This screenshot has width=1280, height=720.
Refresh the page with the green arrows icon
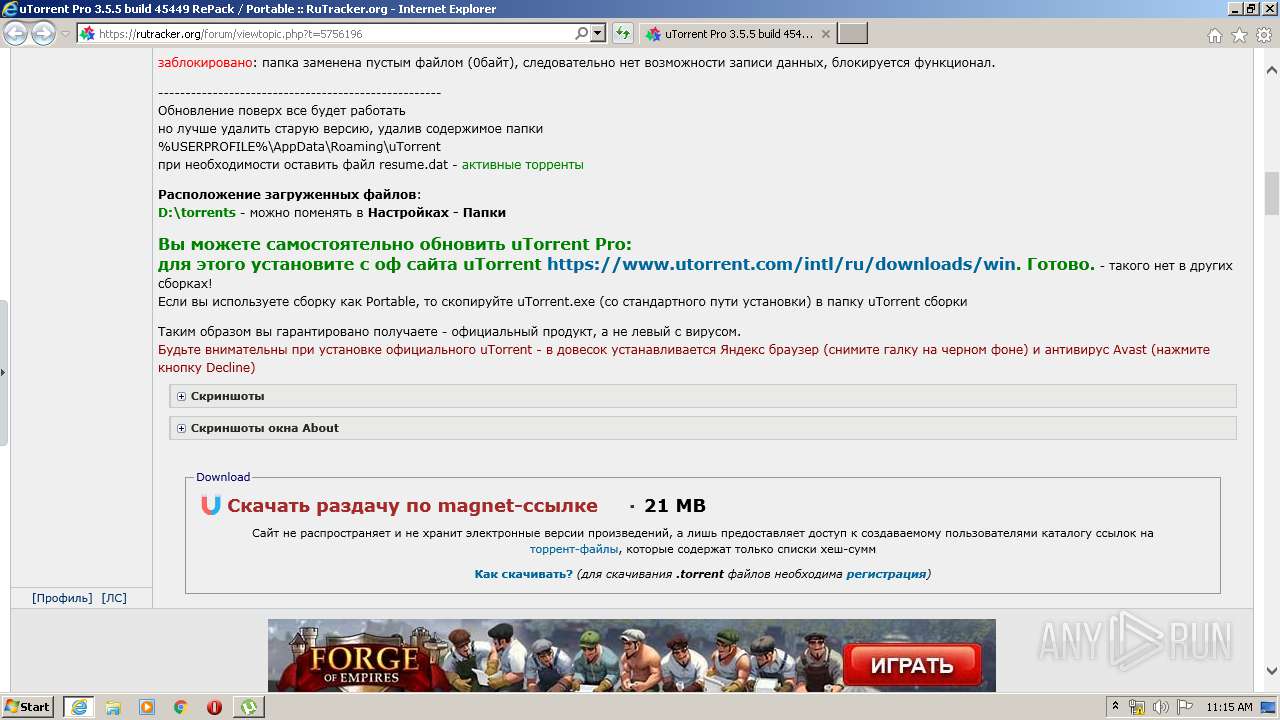[x=623, y=34]
